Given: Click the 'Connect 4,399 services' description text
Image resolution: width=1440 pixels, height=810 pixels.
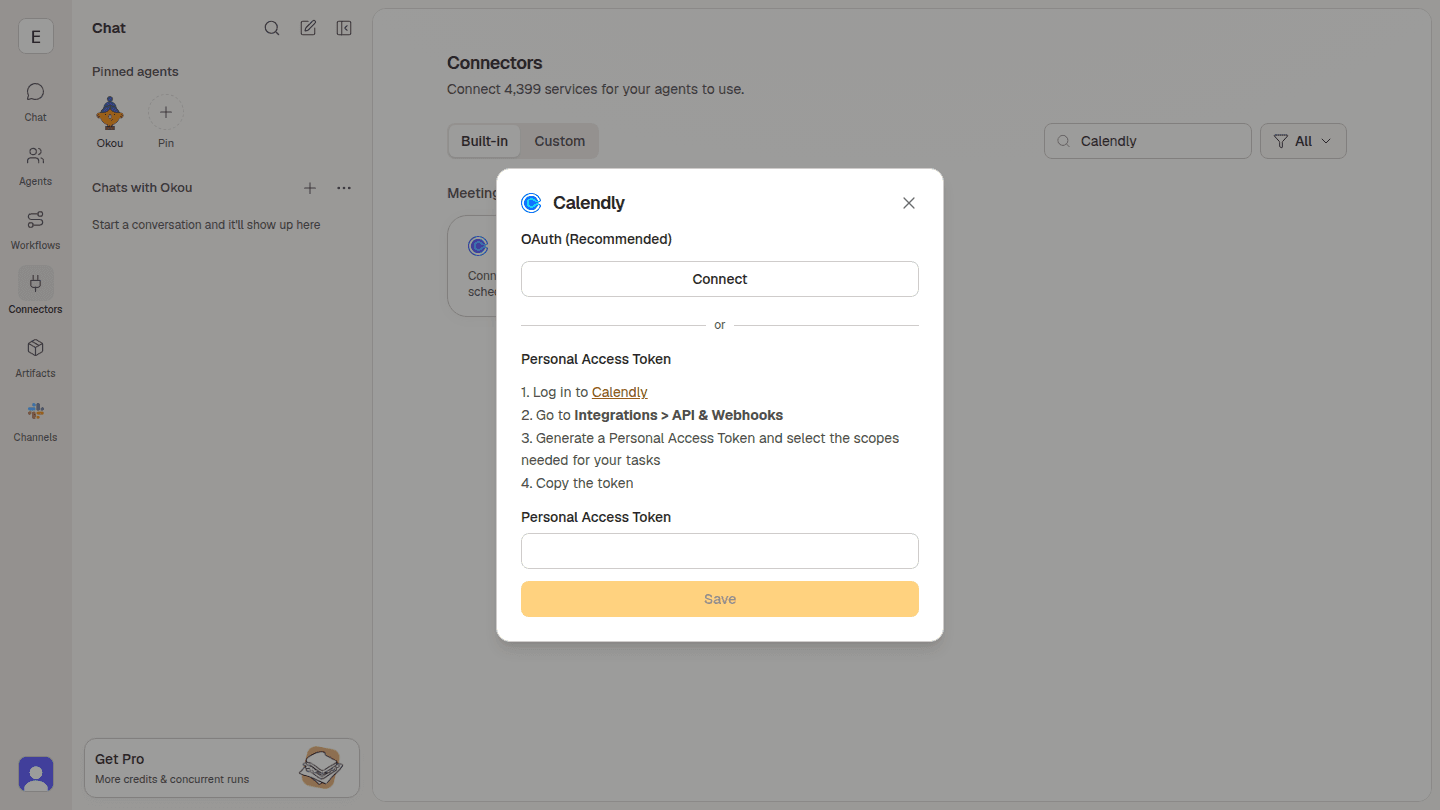Looking at the screenshot, I should pos(596,89).
